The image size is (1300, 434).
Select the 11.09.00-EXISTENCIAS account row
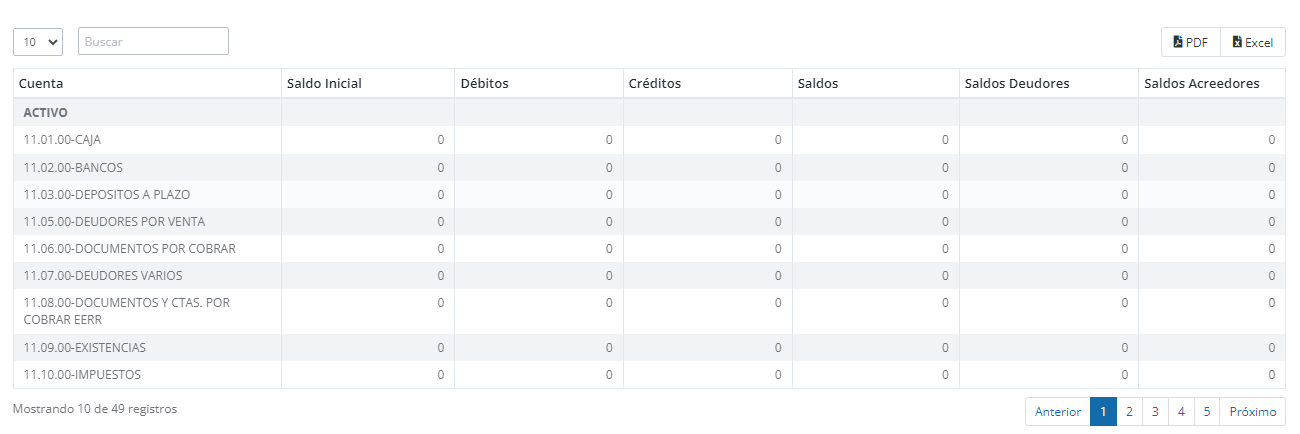(x=649, y=348)
